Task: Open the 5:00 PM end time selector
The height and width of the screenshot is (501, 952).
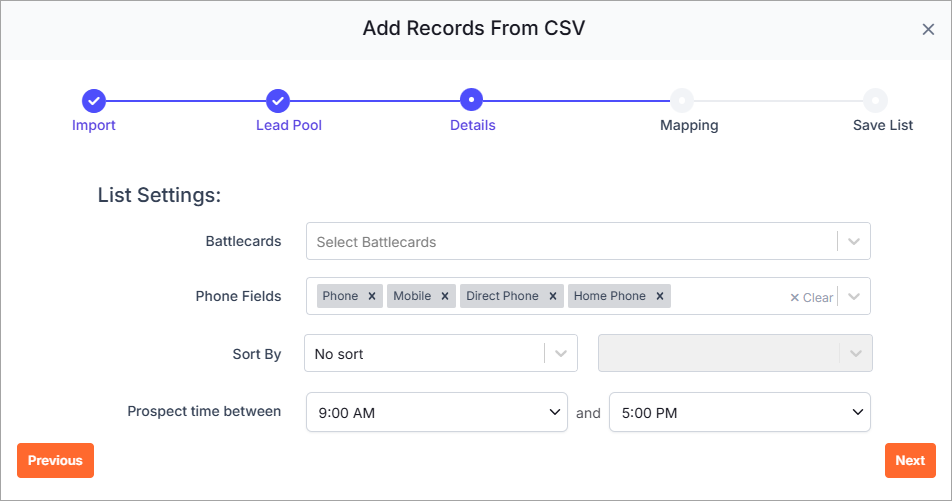Action: coord(740,412)
